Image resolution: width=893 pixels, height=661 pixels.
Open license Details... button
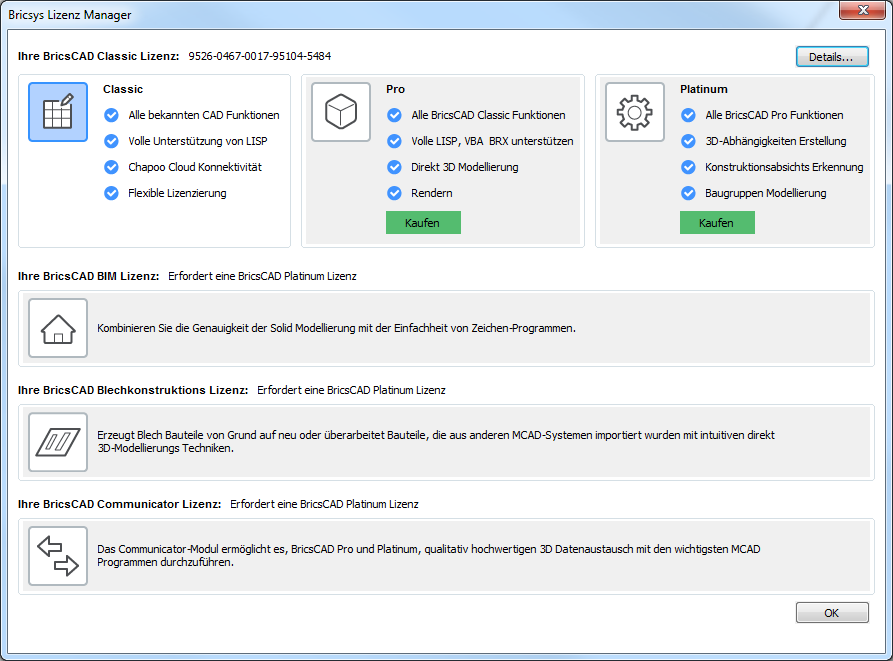point(832,57)
